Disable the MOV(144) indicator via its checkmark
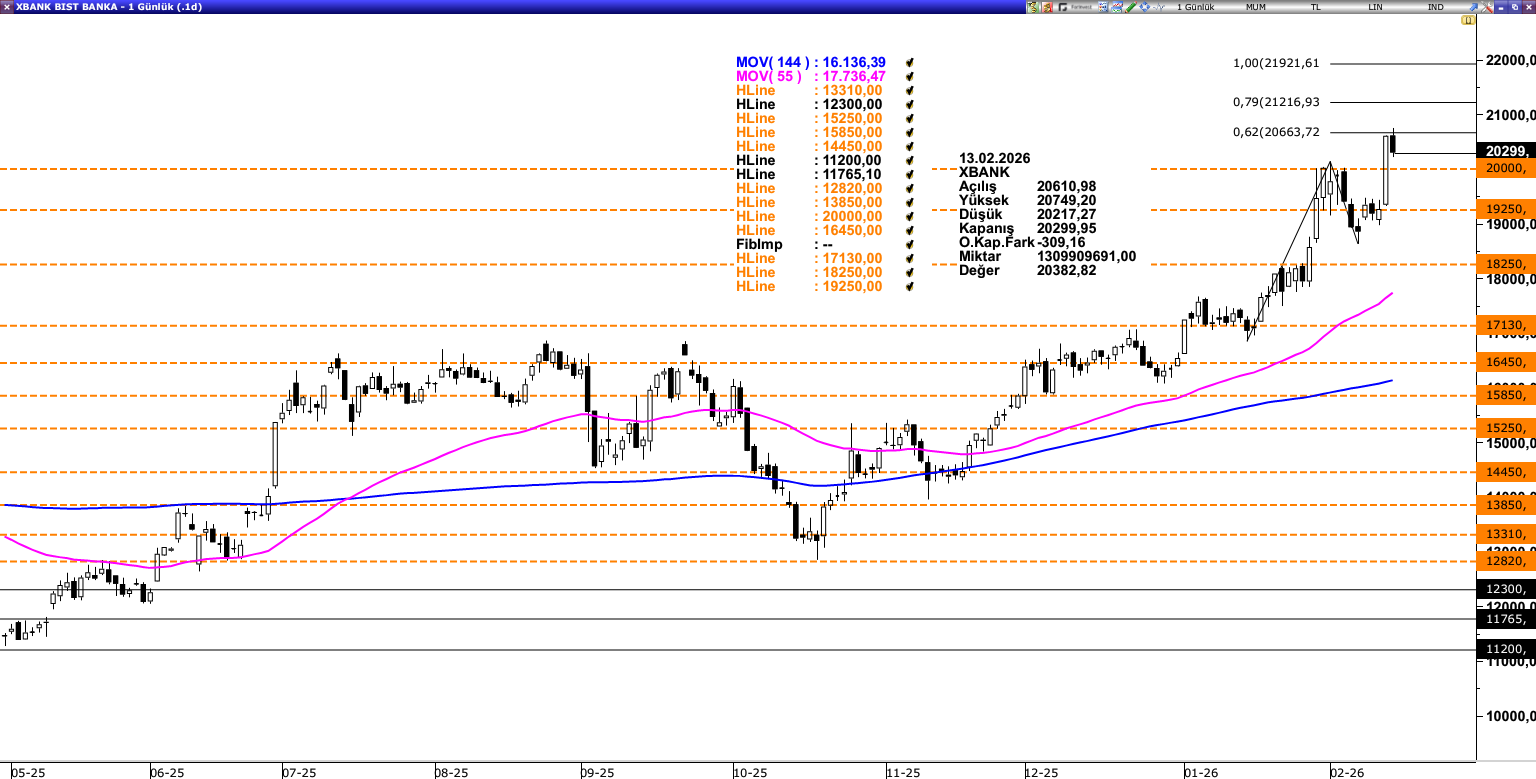 point(908,62)
